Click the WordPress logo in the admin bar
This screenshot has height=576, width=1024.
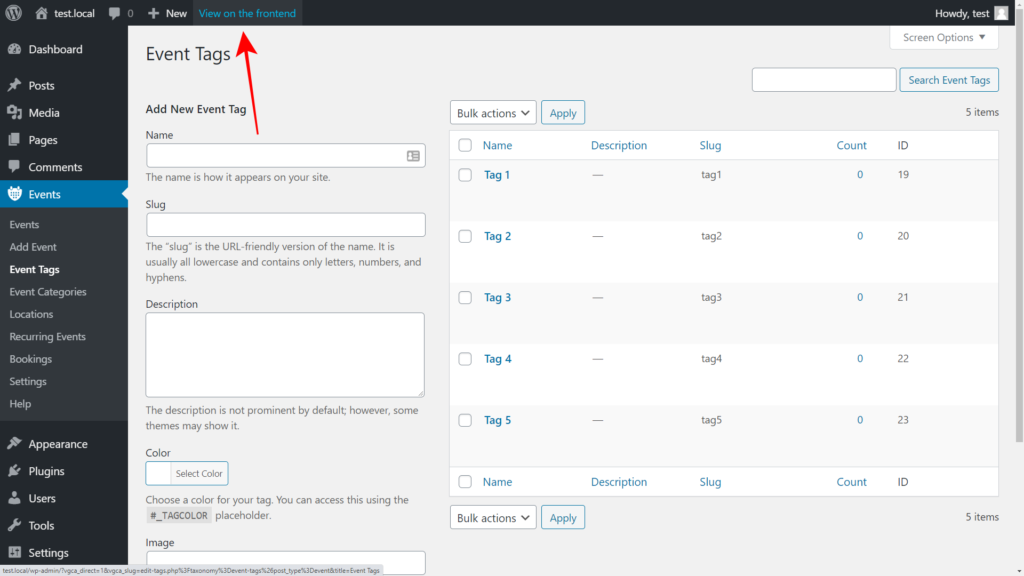coord(11,13)
